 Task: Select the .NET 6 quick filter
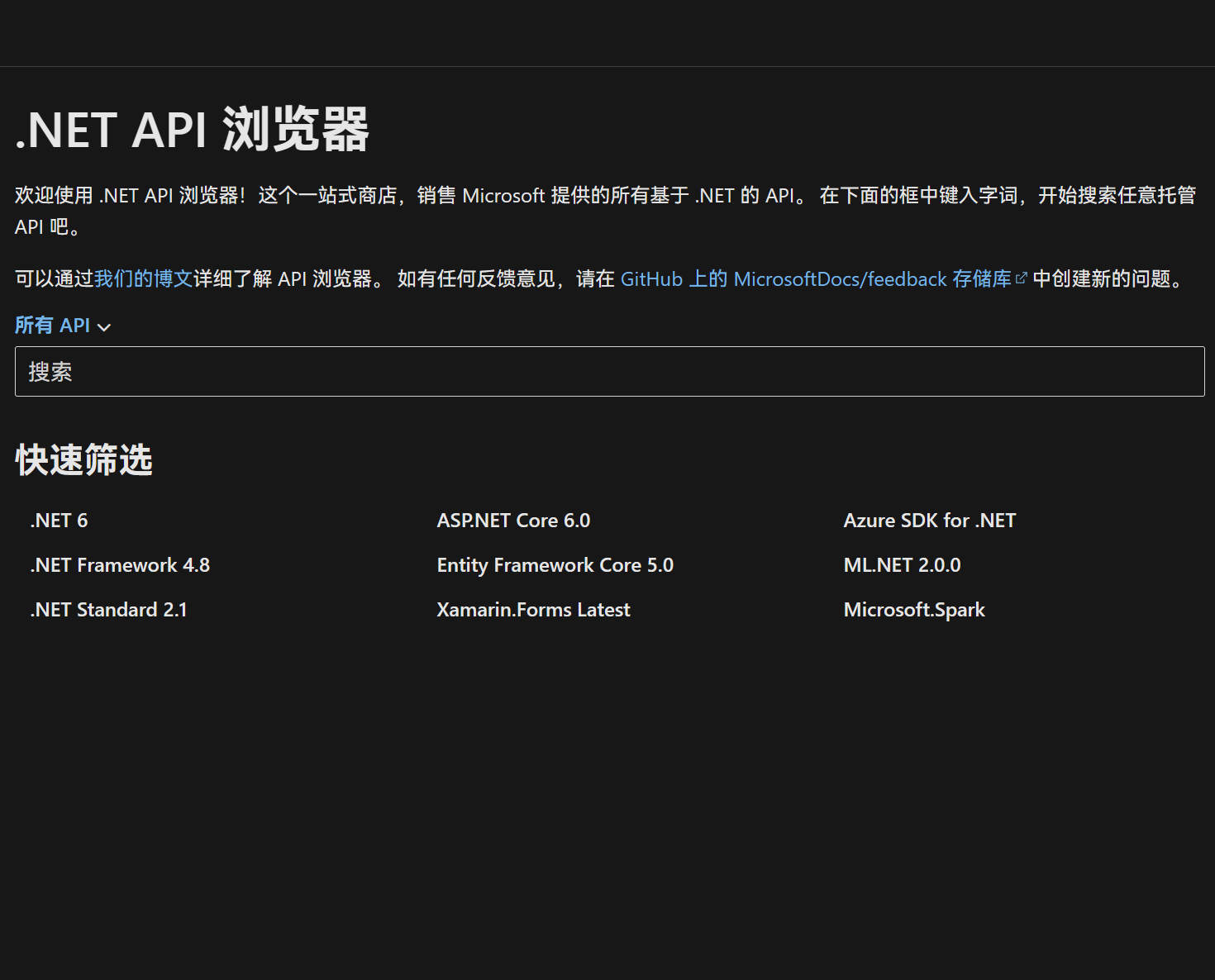59,521
